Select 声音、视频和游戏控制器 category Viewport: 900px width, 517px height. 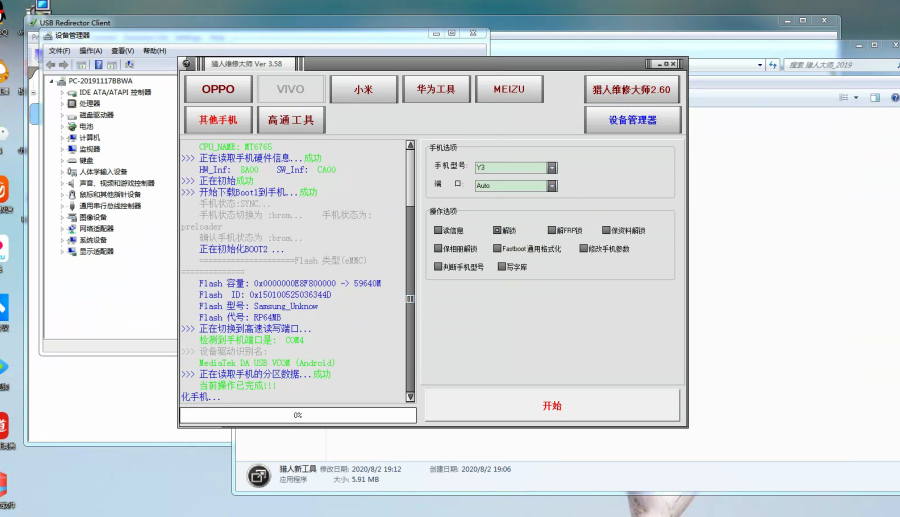click(117, 183)
